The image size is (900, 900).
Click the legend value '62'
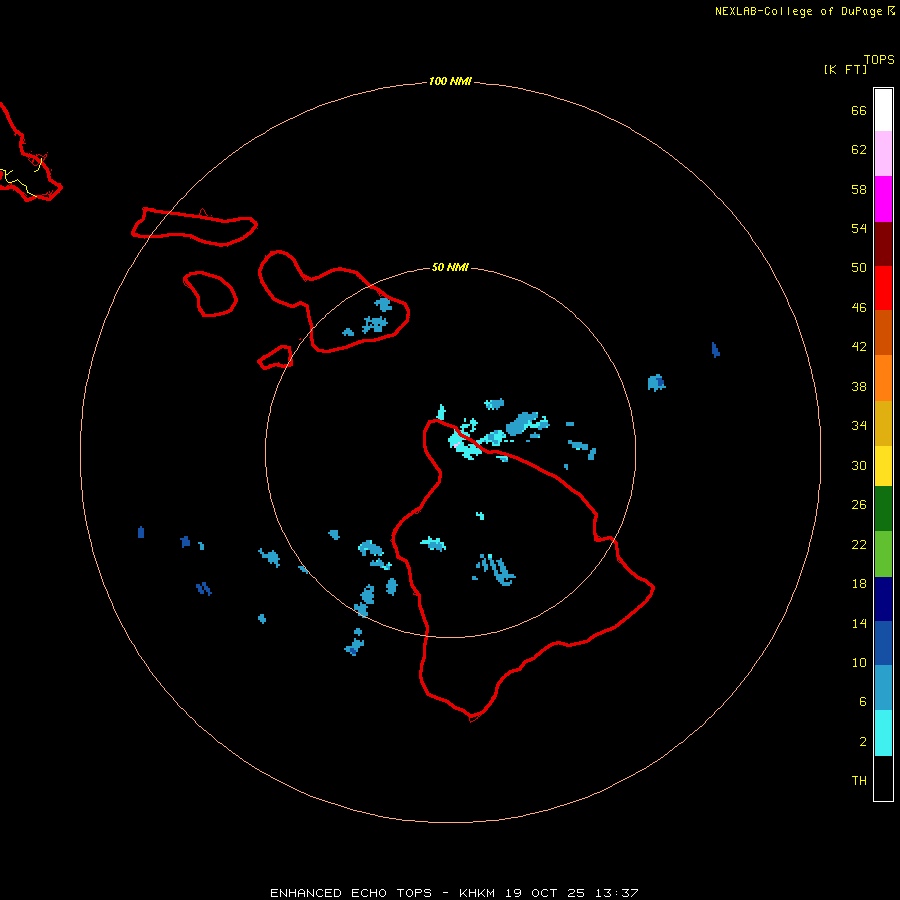859,150
